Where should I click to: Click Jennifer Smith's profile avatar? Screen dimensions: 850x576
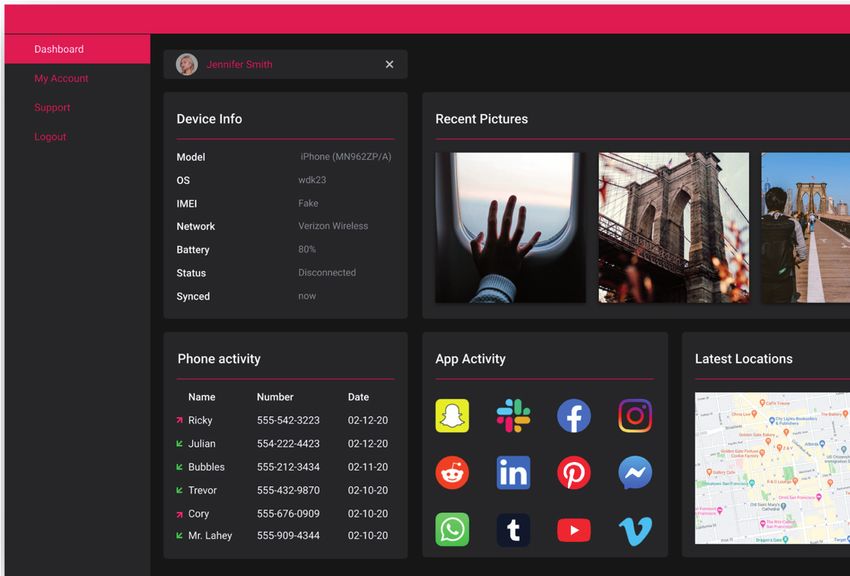pos(186,64)
